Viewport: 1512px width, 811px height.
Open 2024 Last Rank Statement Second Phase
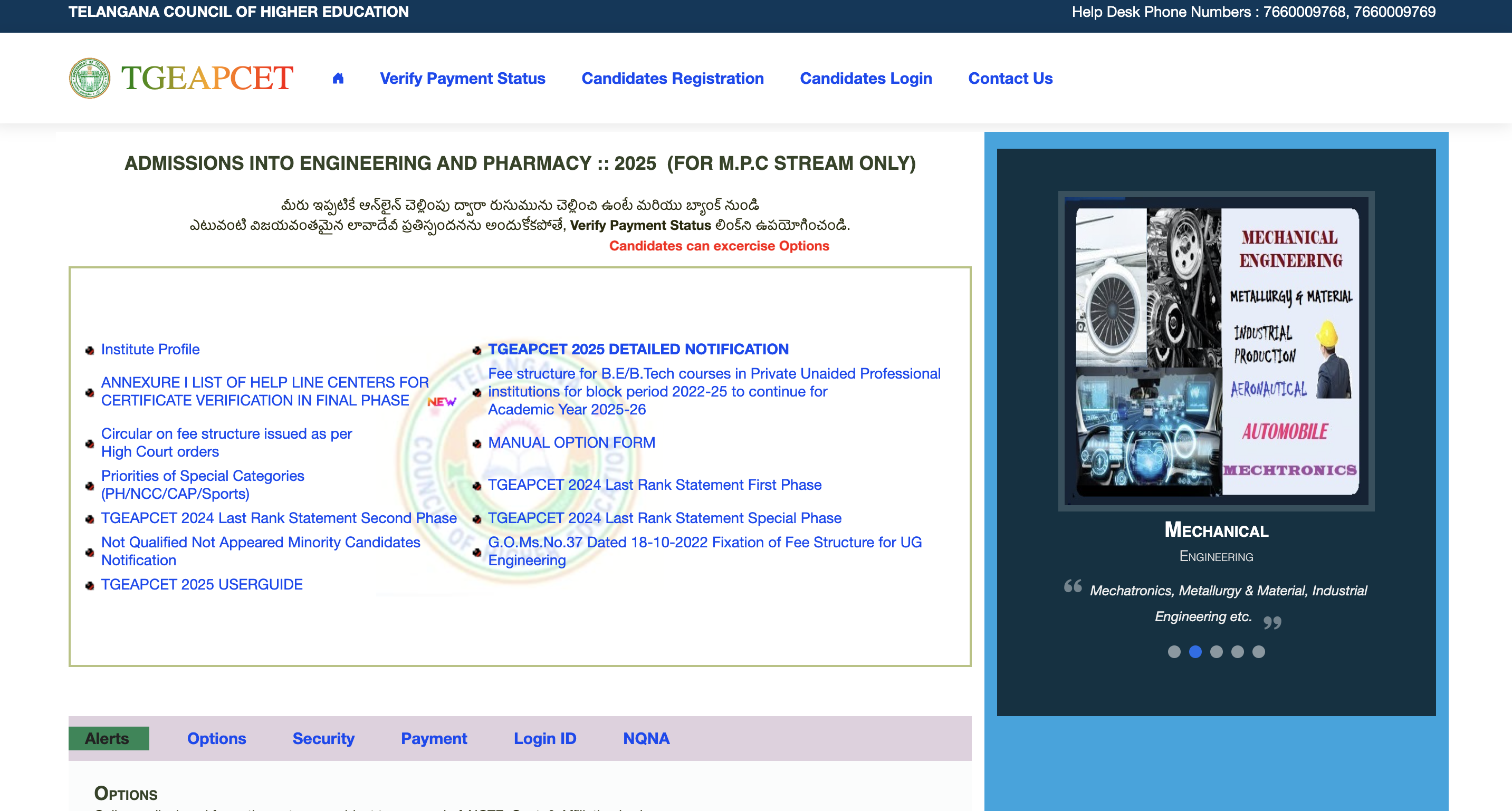click(279, 518)
